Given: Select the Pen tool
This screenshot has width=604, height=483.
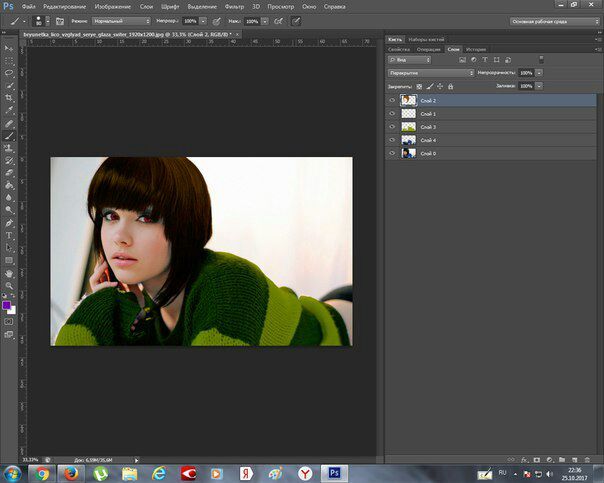Looking at the screenshot, I should tap(8, 223).
